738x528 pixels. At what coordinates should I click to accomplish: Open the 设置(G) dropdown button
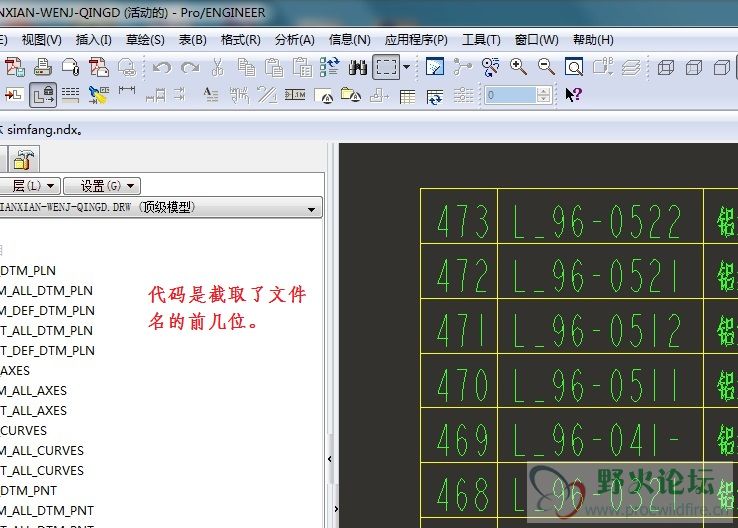102,186
